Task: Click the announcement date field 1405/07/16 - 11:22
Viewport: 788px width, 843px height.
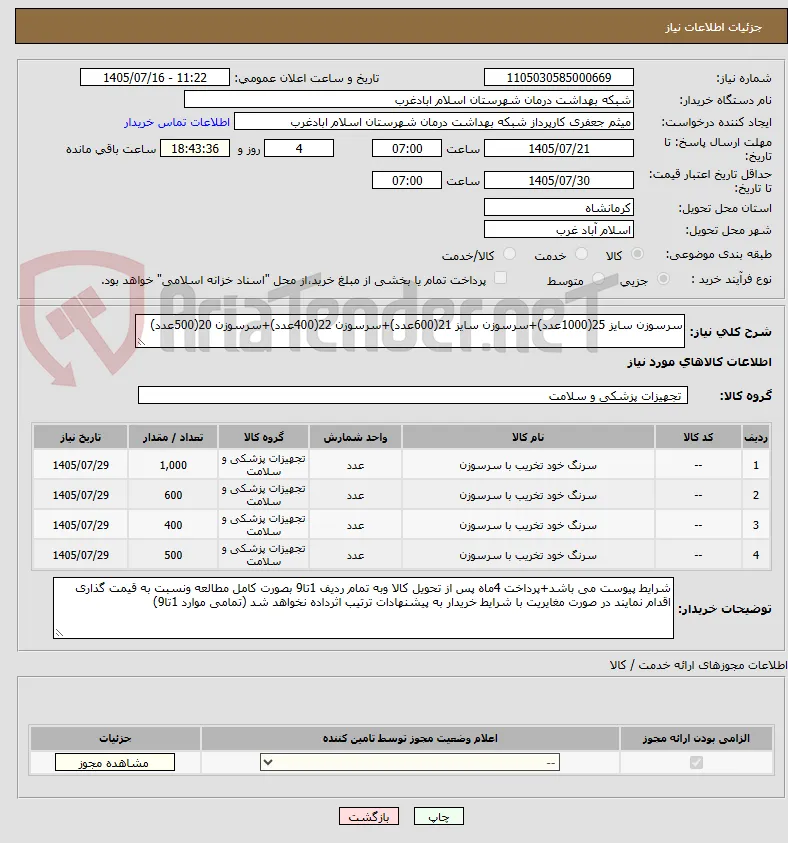Action: 155,77
